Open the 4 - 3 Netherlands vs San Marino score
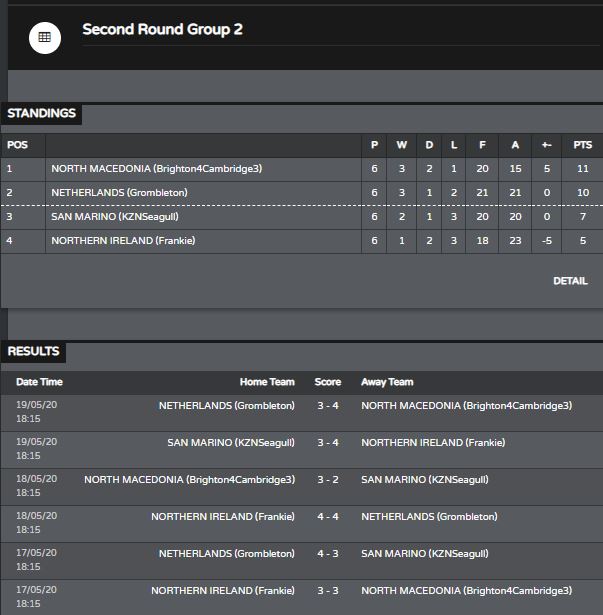Image resolution: width=603 pixels, height=615 pixels. click(328, 553)
